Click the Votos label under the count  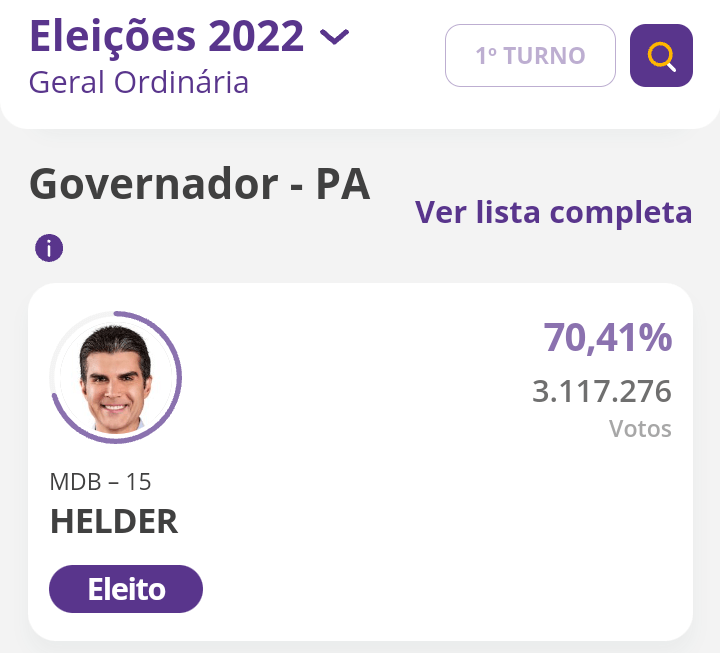click(x=640, y=430)
